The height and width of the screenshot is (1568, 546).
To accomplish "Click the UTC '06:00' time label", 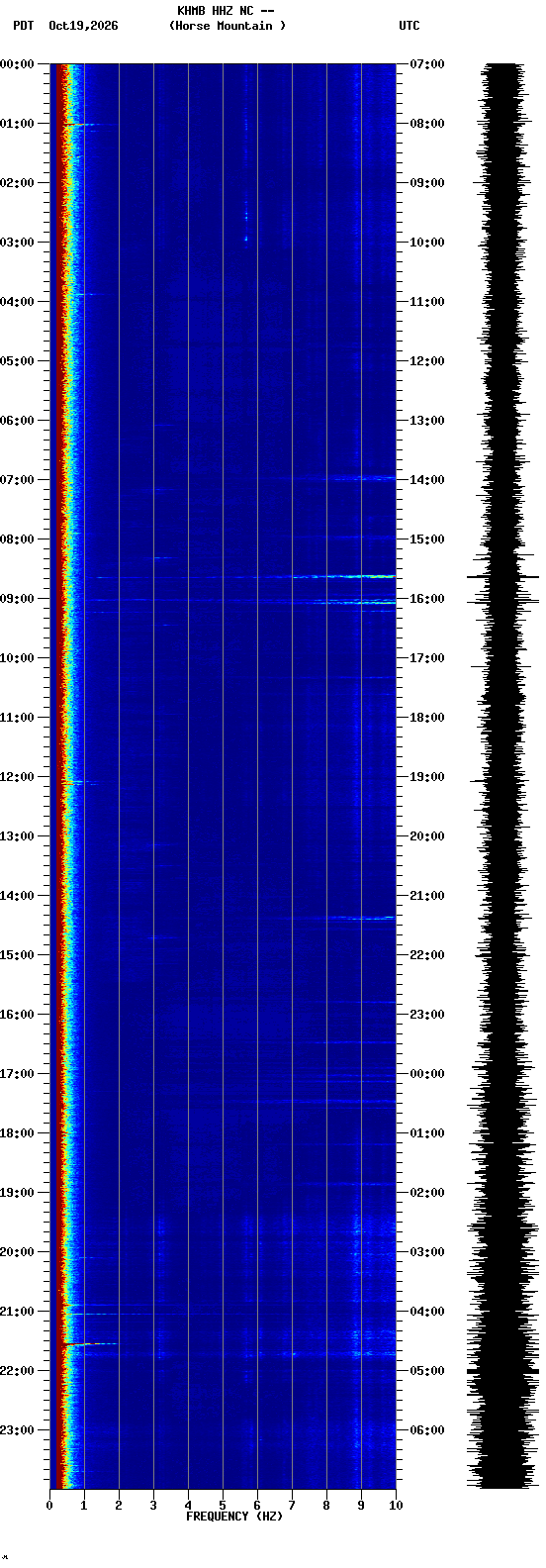I will click(x=427, y=1430).
